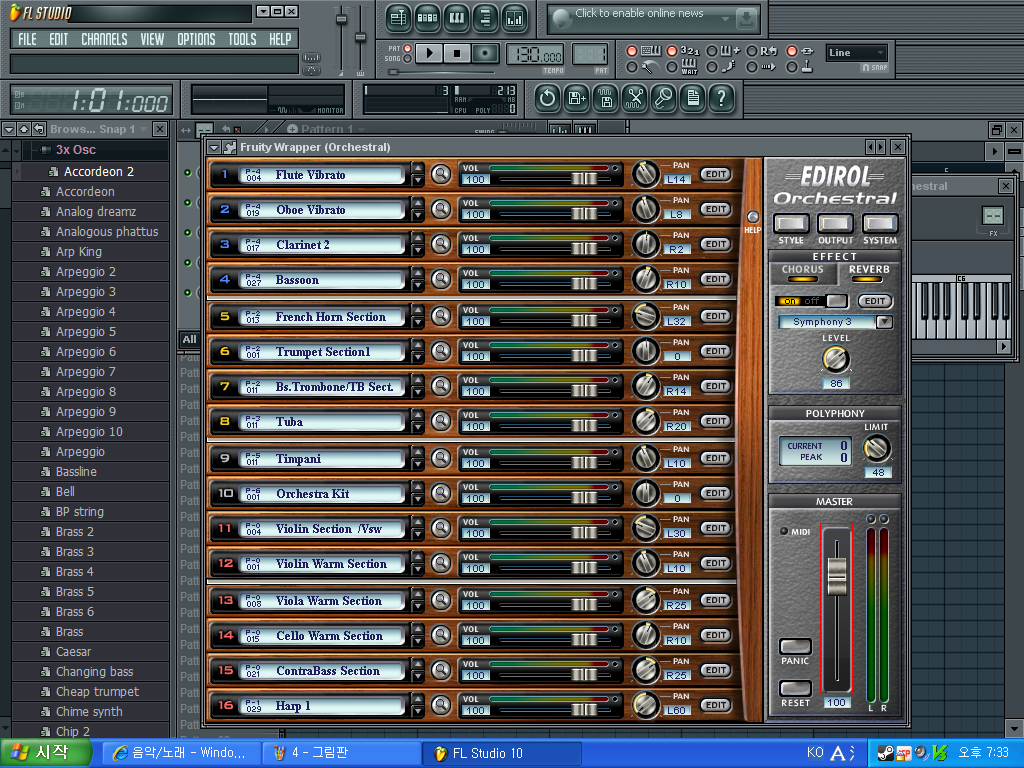Adjust the reverb LEVEL knob

pos(835,359)
